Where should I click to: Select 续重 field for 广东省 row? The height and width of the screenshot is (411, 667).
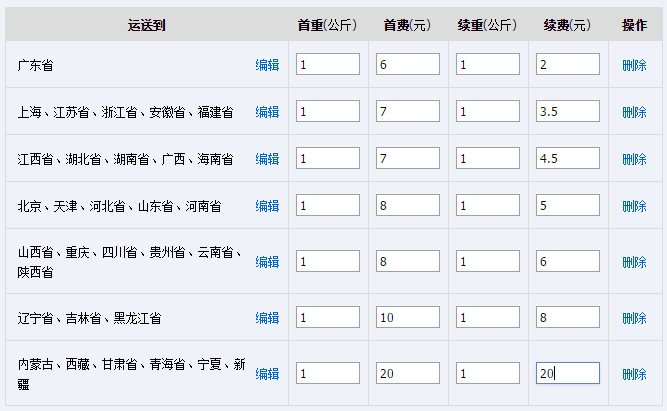487,64
